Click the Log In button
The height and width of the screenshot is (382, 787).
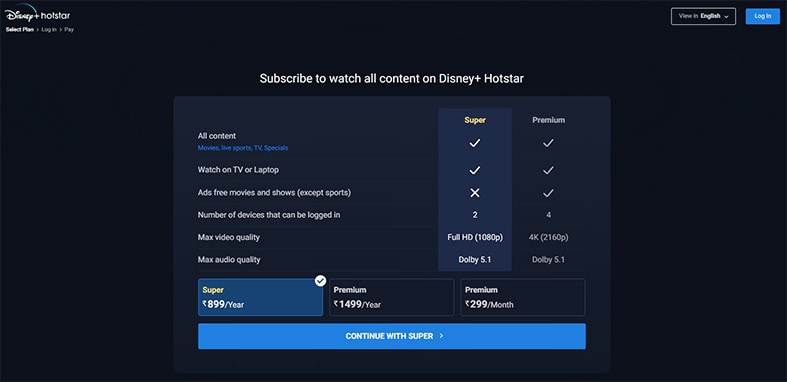762,16
